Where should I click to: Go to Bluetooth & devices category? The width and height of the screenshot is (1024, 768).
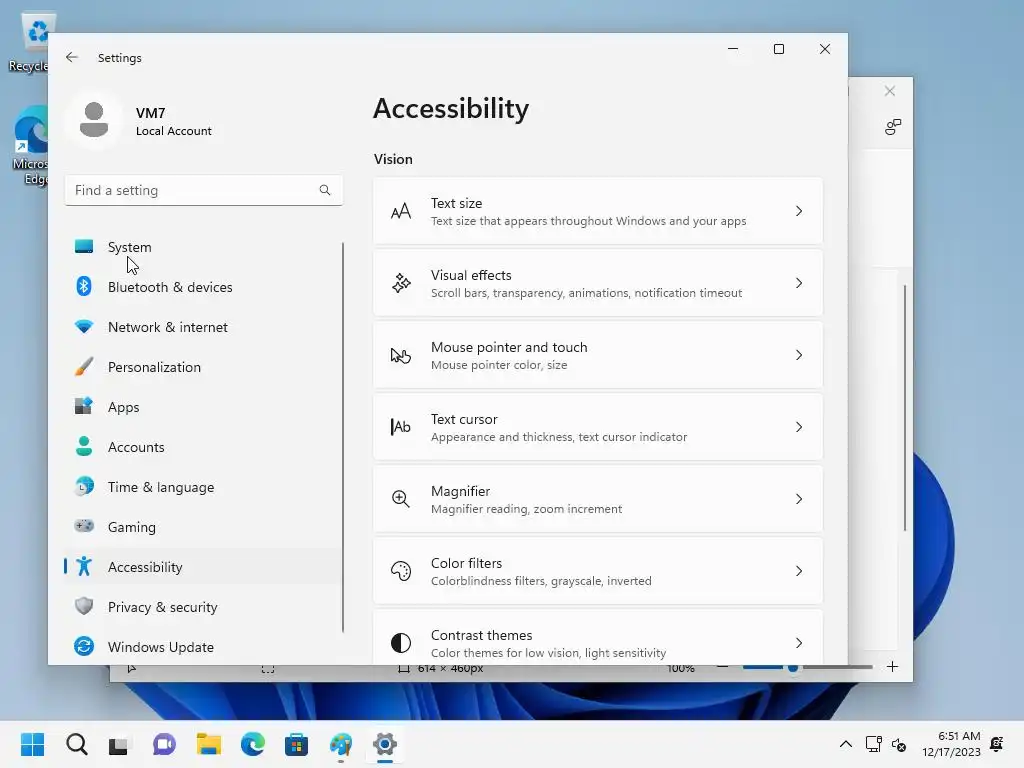pos(203,287)
